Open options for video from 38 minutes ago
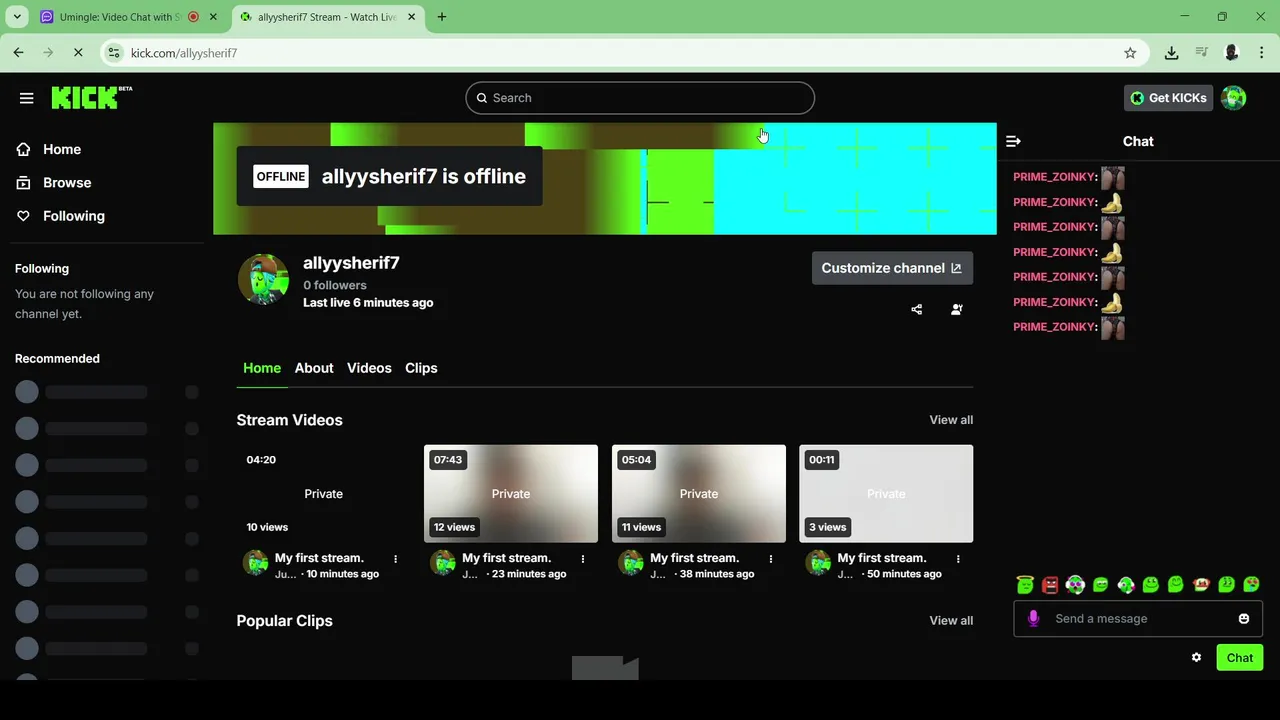 (771, 559)
